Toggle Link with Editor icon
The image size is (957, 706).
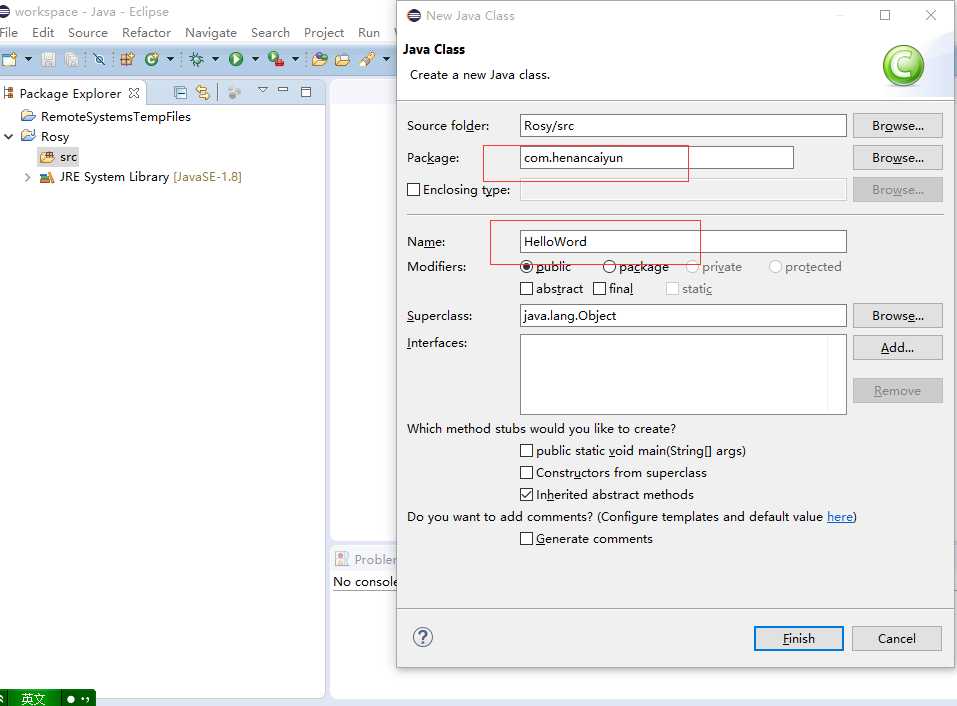203,93
